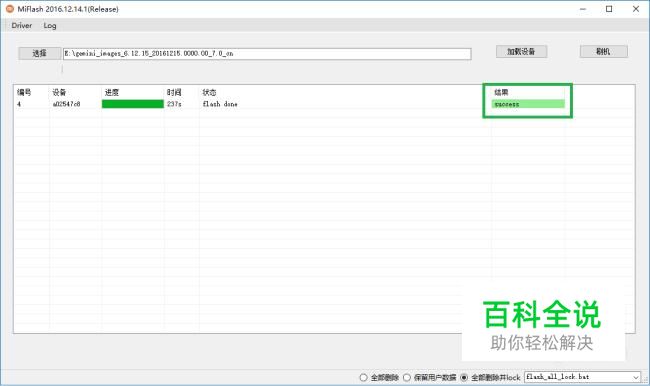Image resolution: width=650 pixels, height=386 pixels.
Task: Select the device ID a02547c8 cell
Action: [67, 104]
